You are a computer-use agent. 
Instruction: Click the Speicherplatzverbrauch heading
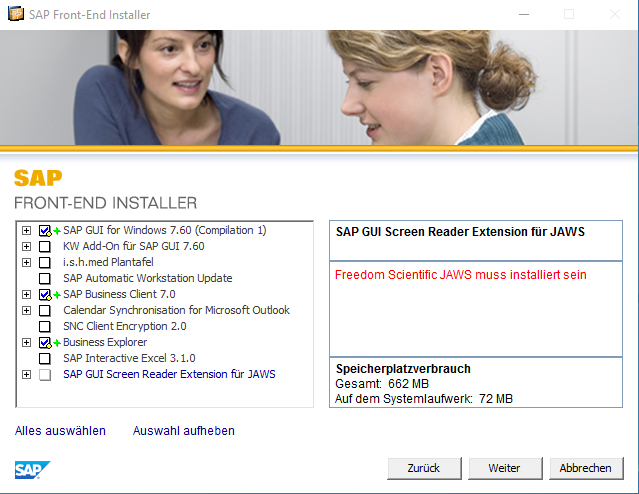point(403,369)
